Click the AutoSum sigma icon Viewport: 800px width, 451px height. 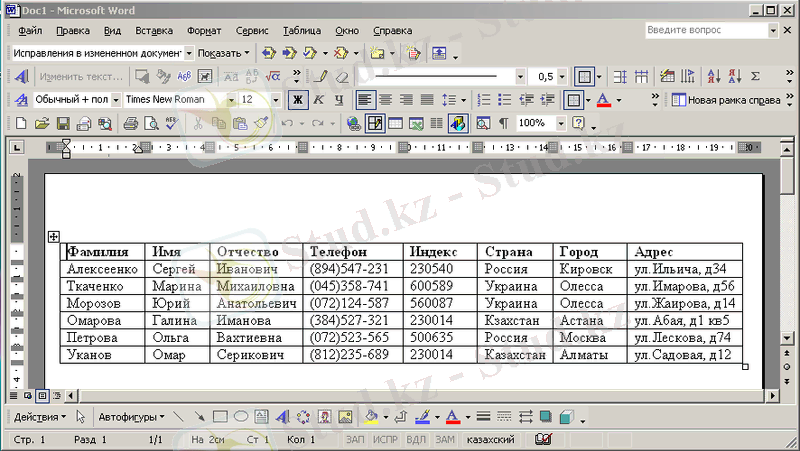pos(755,76)
